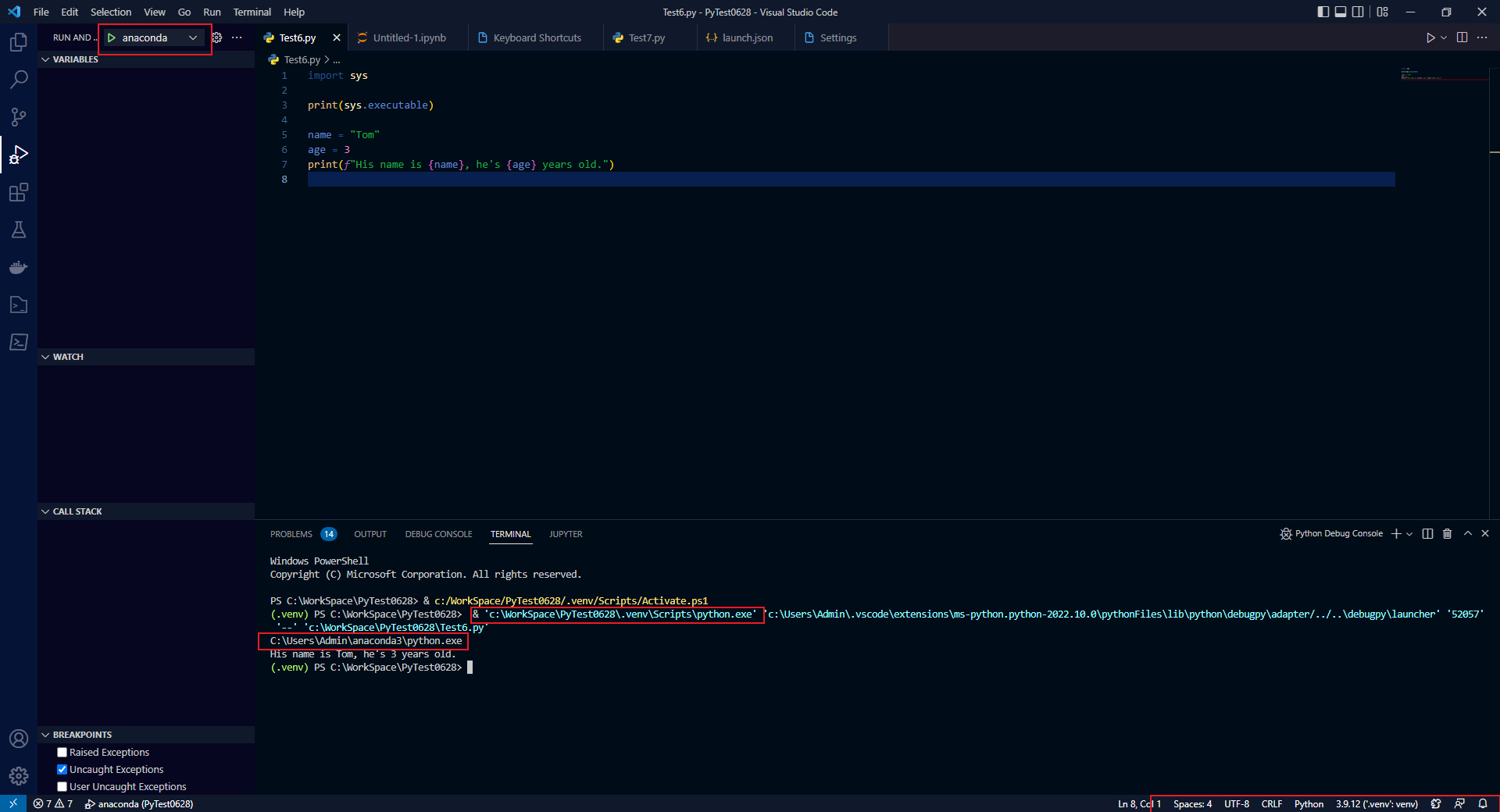Open the Source Control view
The height and width of the screenshot is (812, 1500).
pyautogui.click(x=19, y=116)
